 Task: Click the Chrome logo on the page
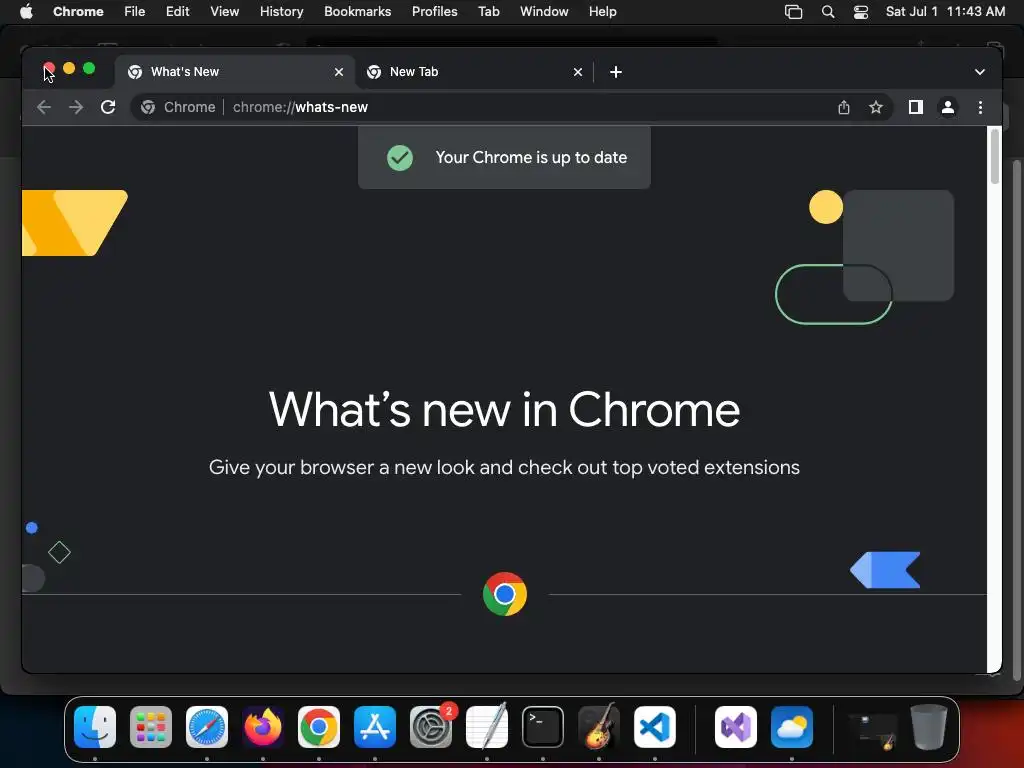point(505,594)
